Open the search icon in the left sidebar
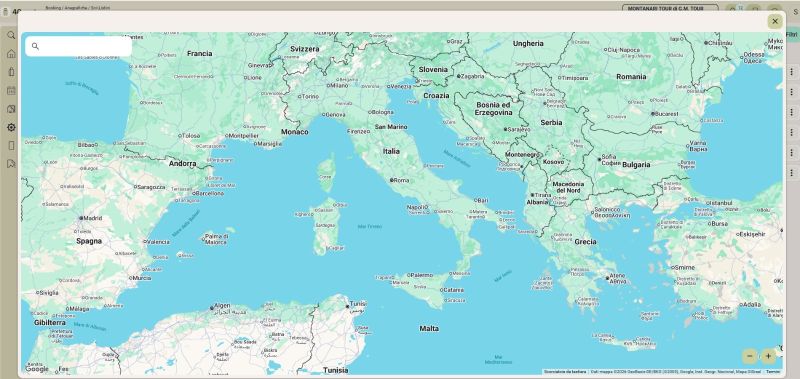800x379 pixels. (x=11, y=35)
